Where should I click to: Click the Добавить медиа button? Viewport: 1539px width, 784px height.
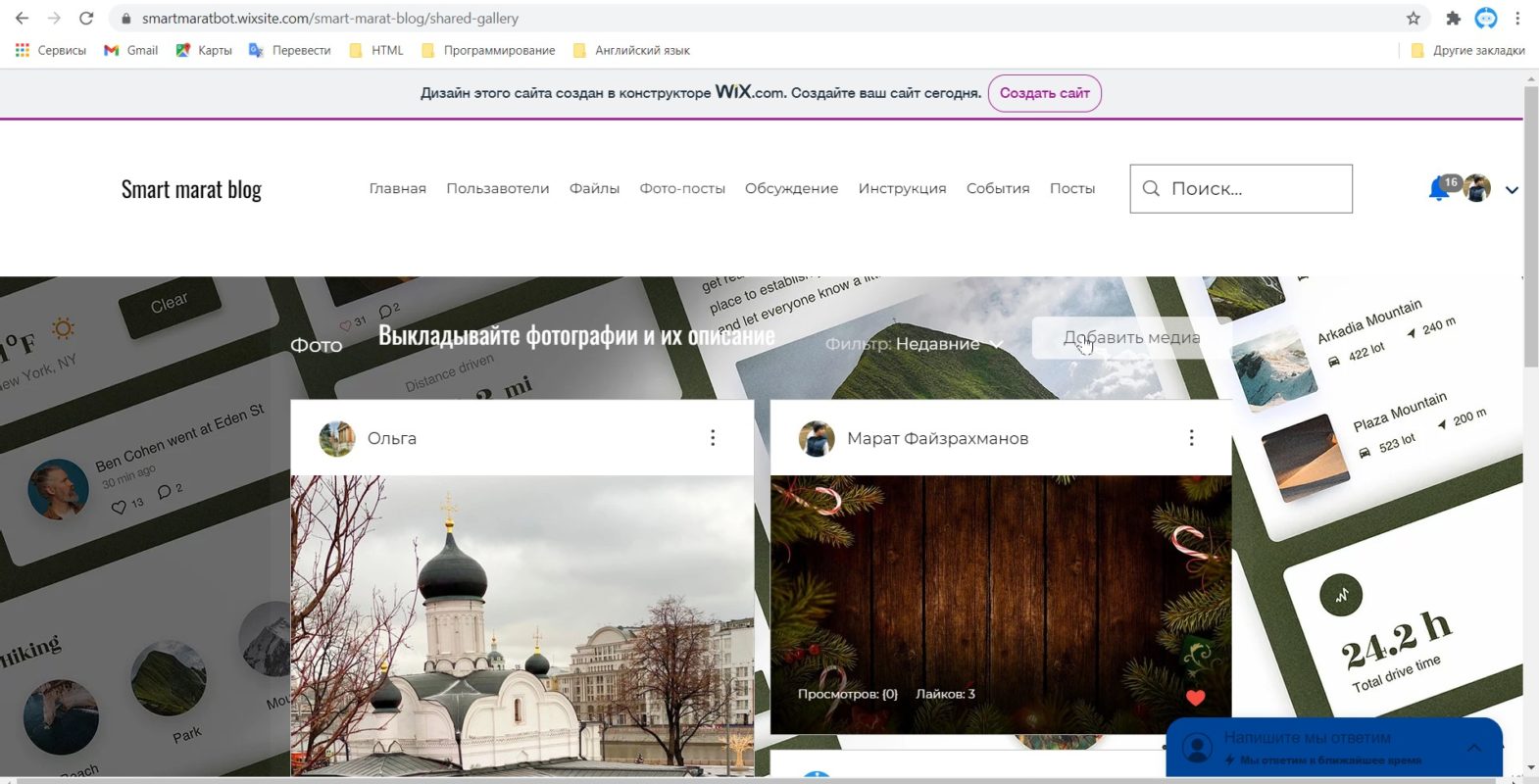(x=1132, y=337)
